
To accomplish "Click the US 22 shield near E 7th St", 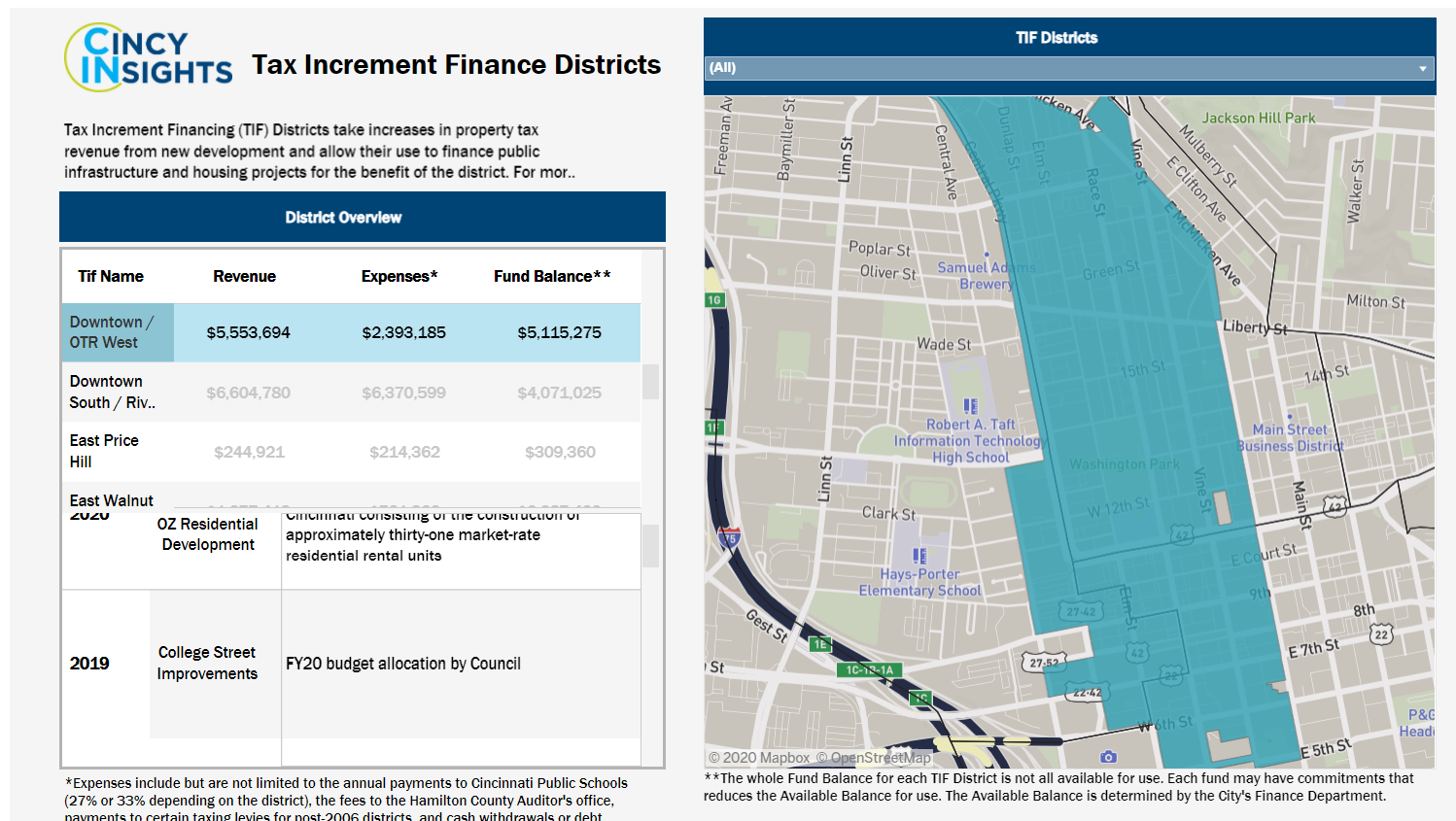I will click(x=1381, y=635).
